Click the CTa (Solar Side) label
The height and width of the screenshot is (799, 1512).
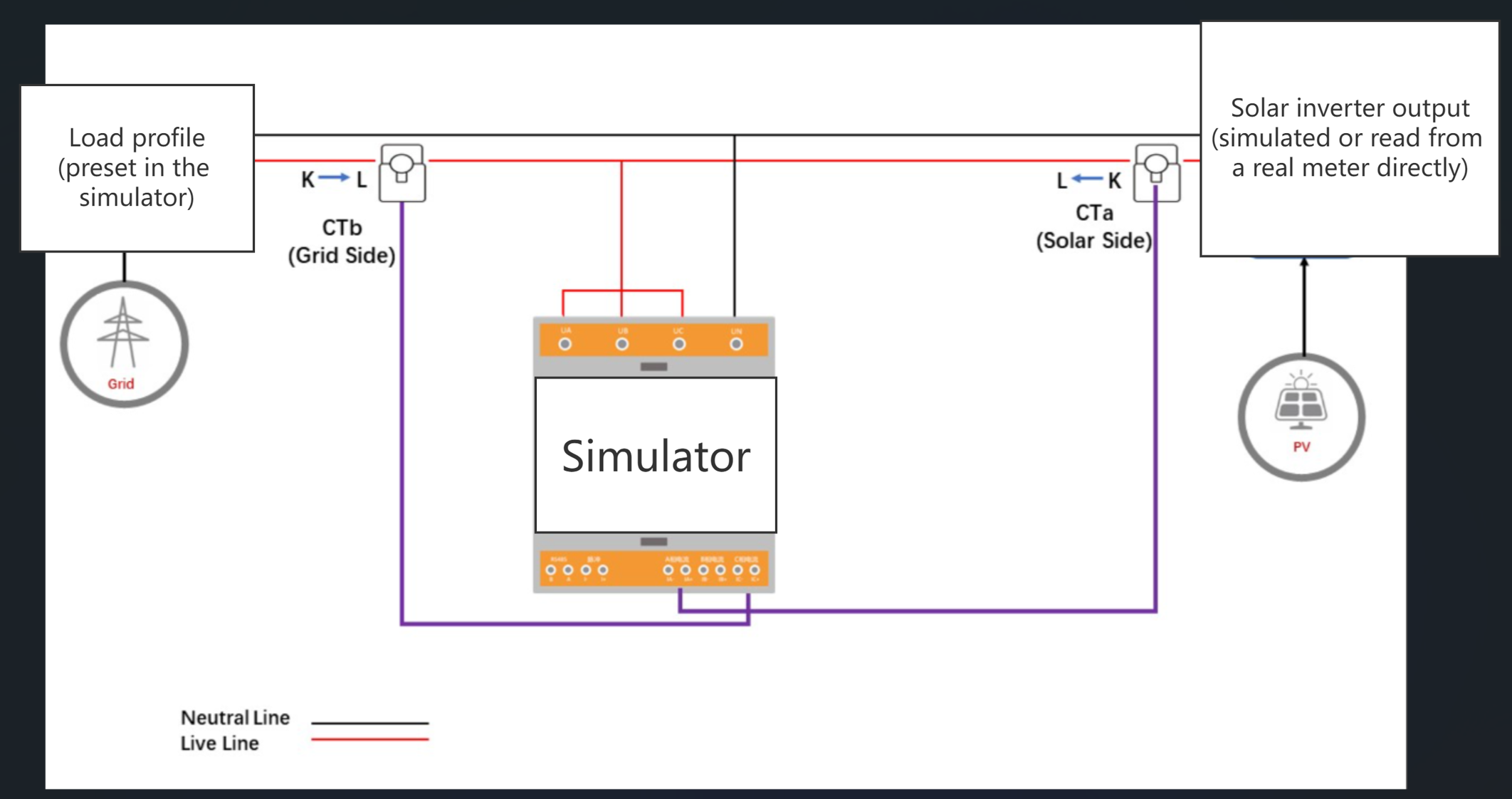(x=1093, y=226)
